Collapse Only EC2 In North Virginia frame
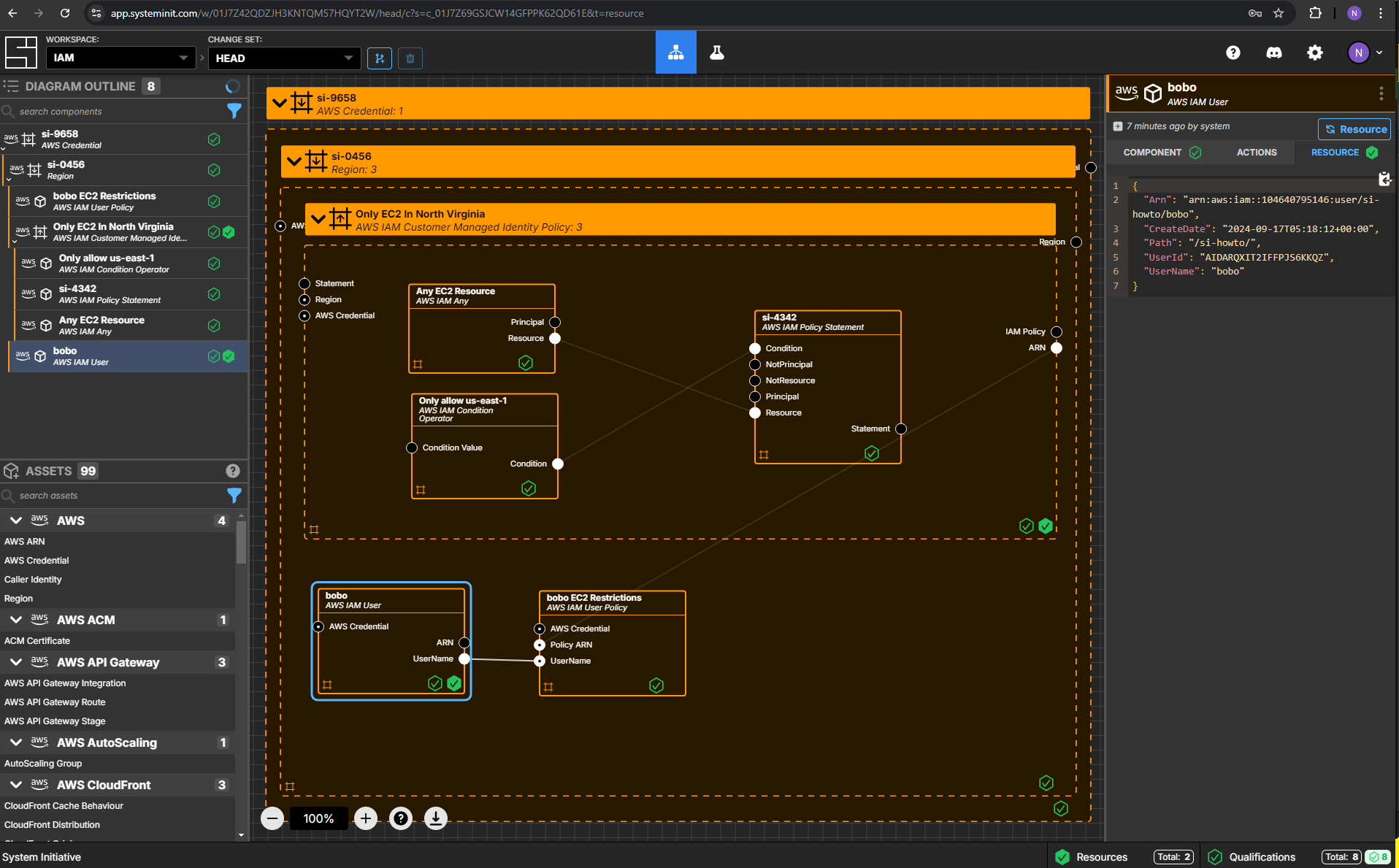 (x=318, y=219)
